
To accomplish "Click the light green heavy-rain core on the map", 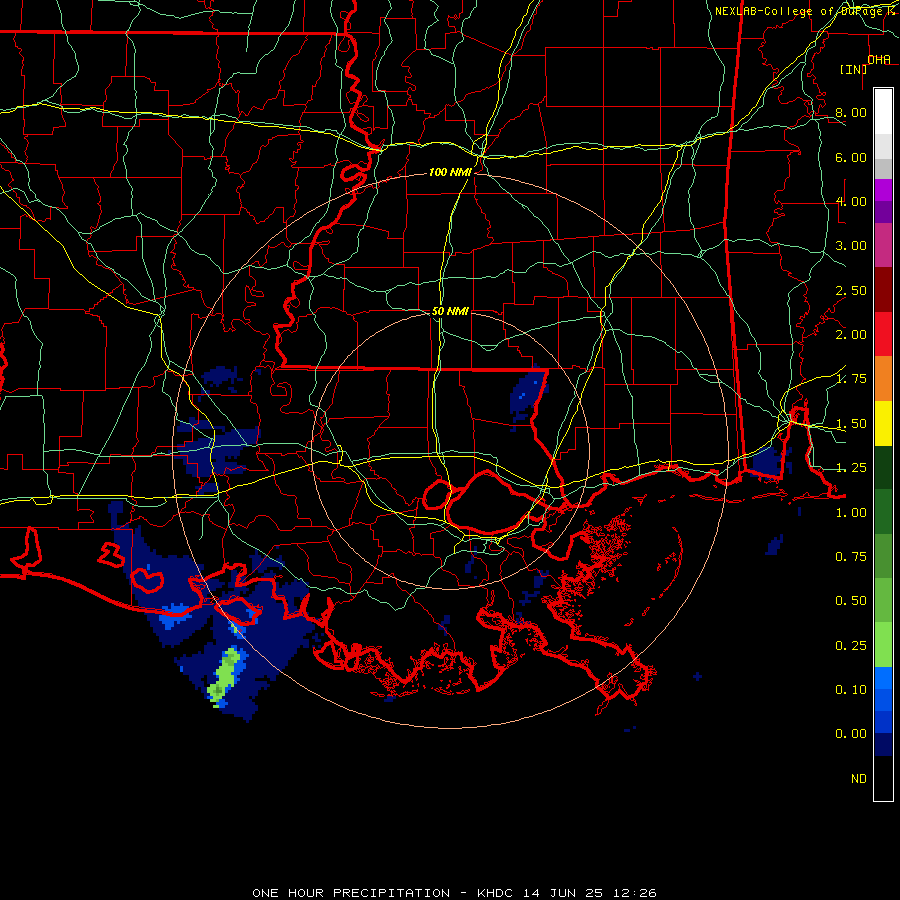I will click(224, 676).
